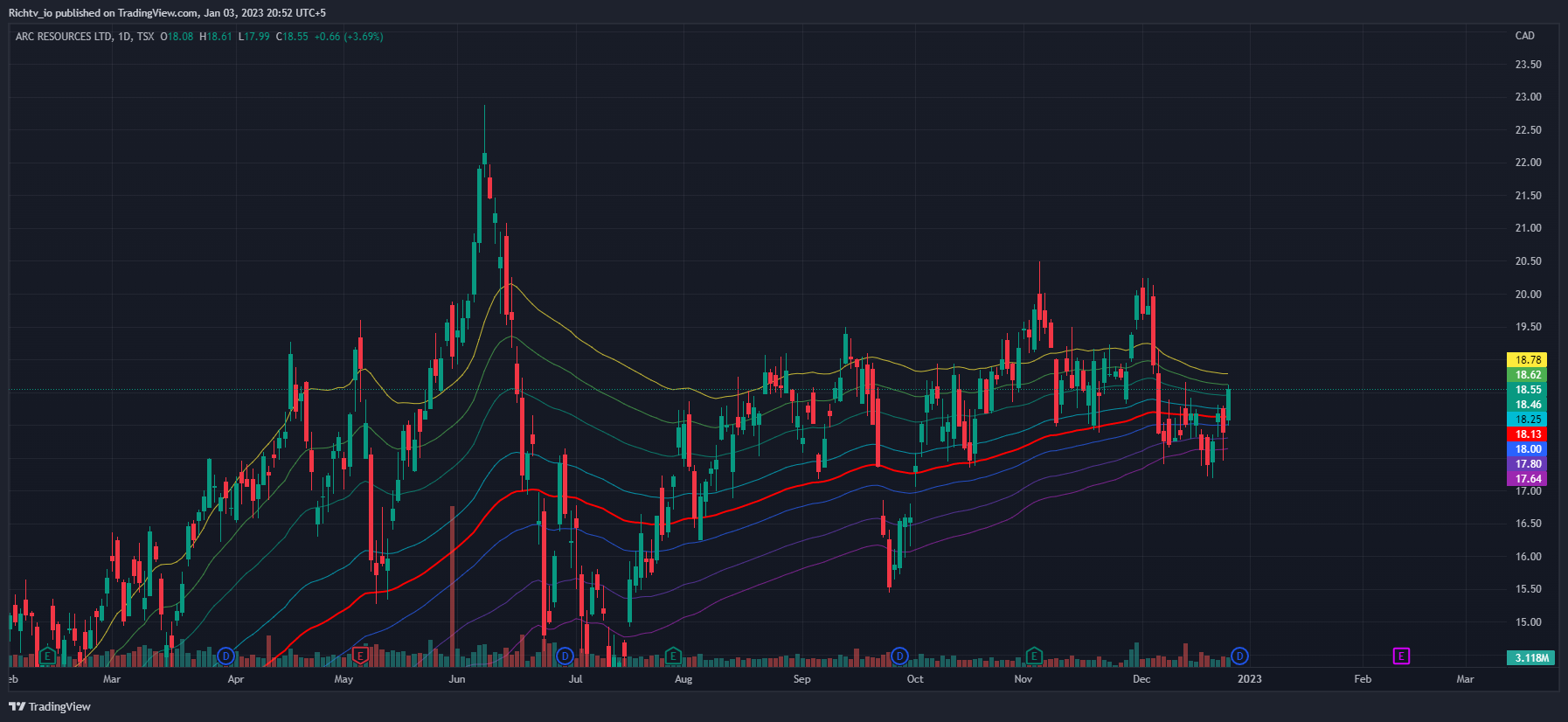Screen dimensions: 1568x722
Task: Click the CAD currency label
Action: pos(1524,36)
